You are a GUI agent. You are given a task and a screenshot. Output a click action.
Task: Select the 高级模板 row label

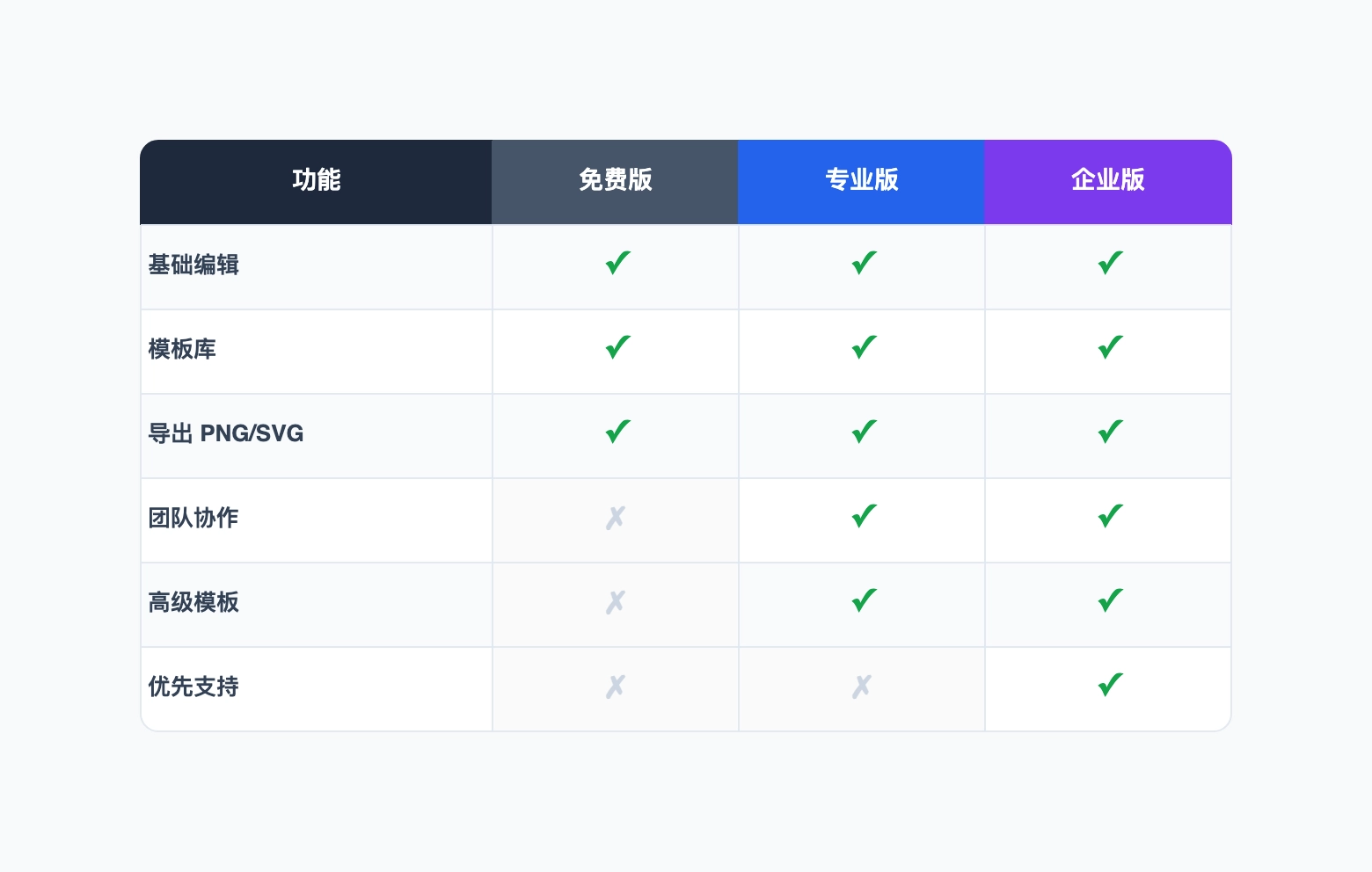[193, 603]
